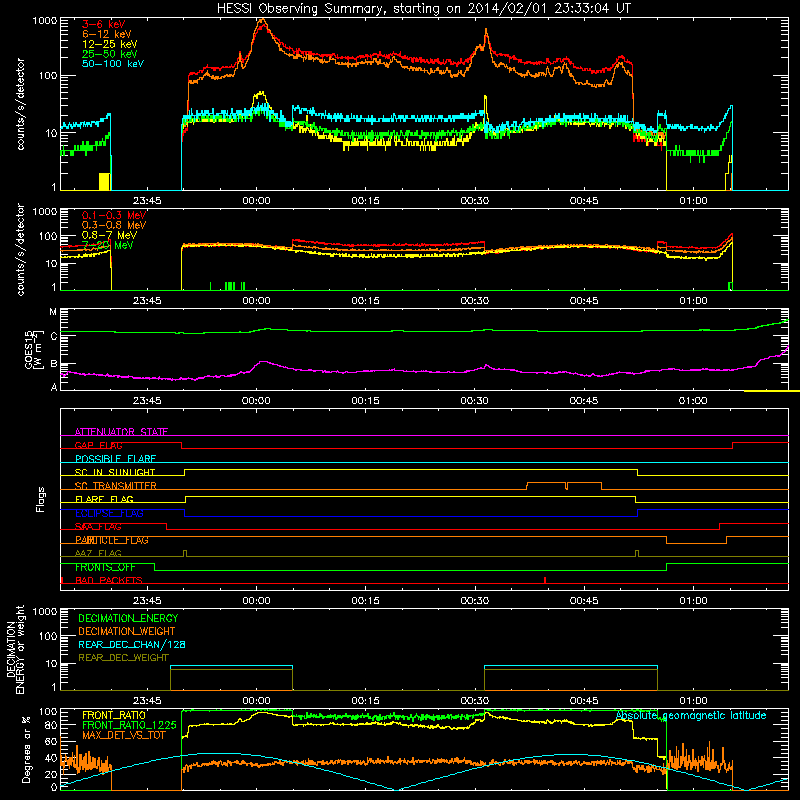Click the SAA_FLAG label

point(98,527)
